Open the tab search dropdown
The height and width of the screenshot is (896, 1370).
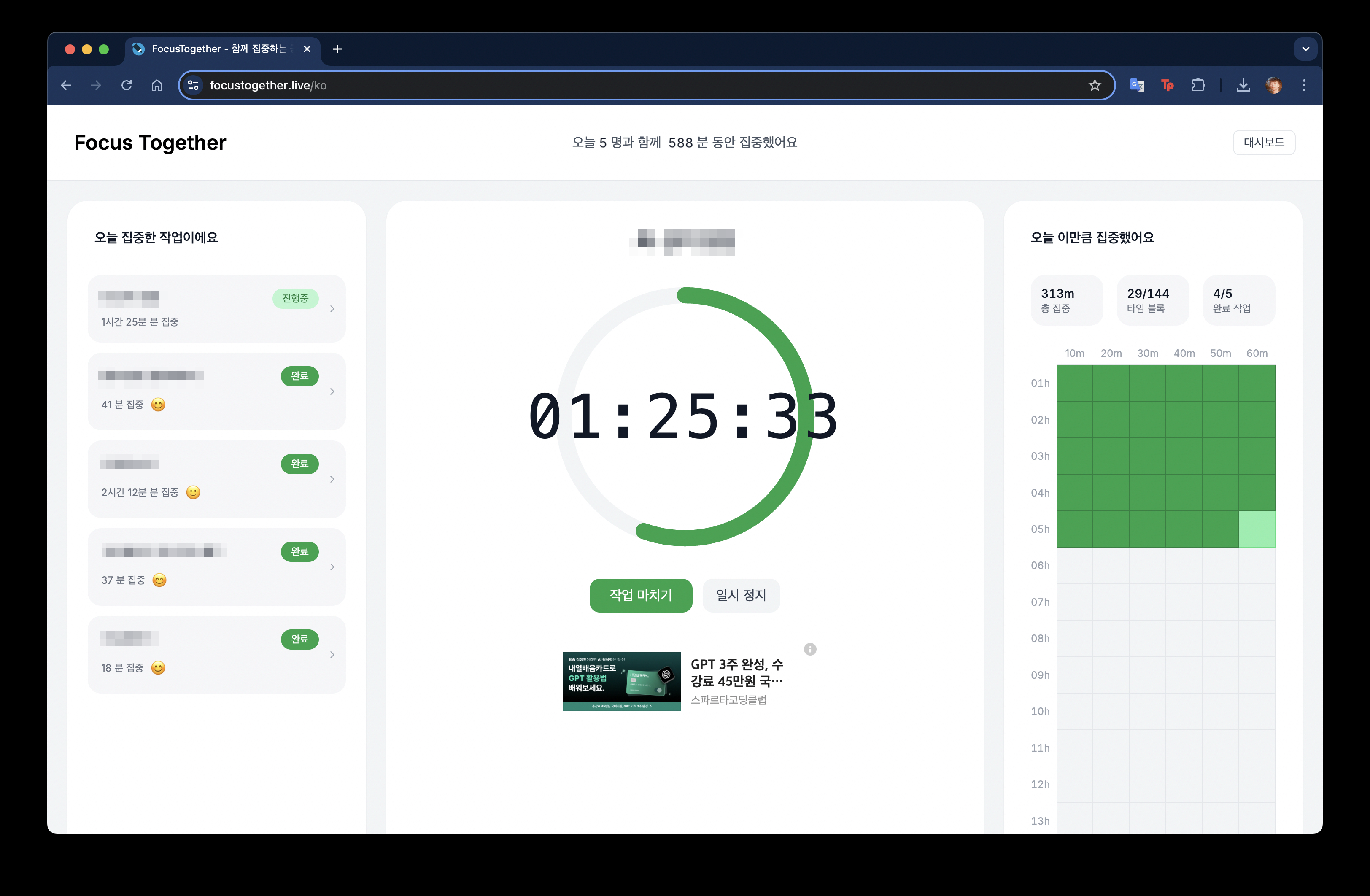point(1305,49)
